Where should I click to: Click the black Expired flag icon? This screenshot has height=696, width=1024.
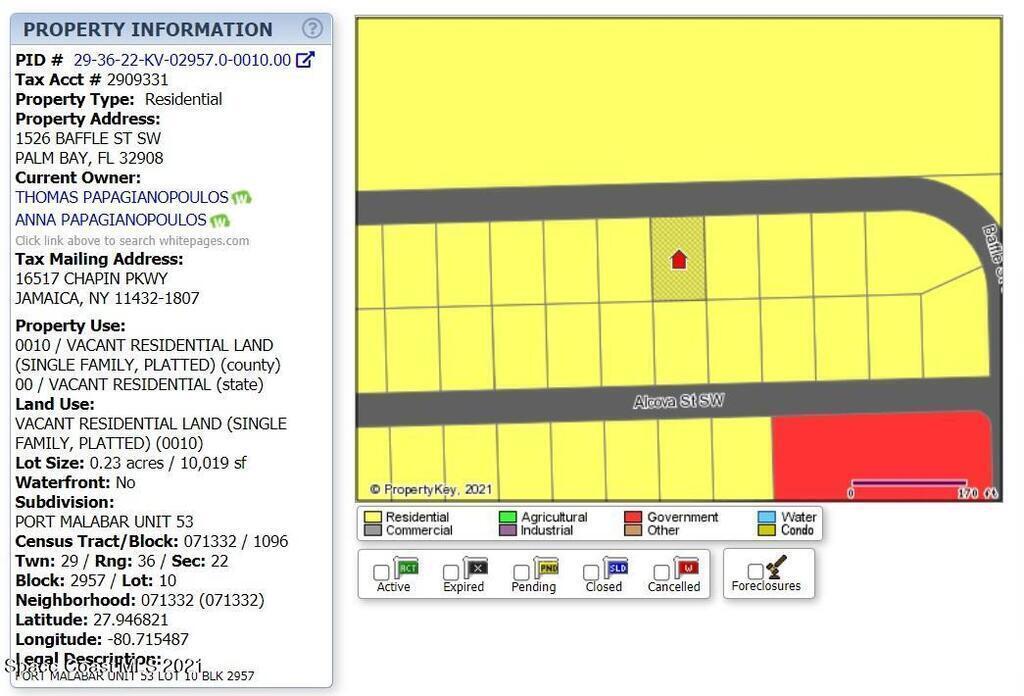476,569
